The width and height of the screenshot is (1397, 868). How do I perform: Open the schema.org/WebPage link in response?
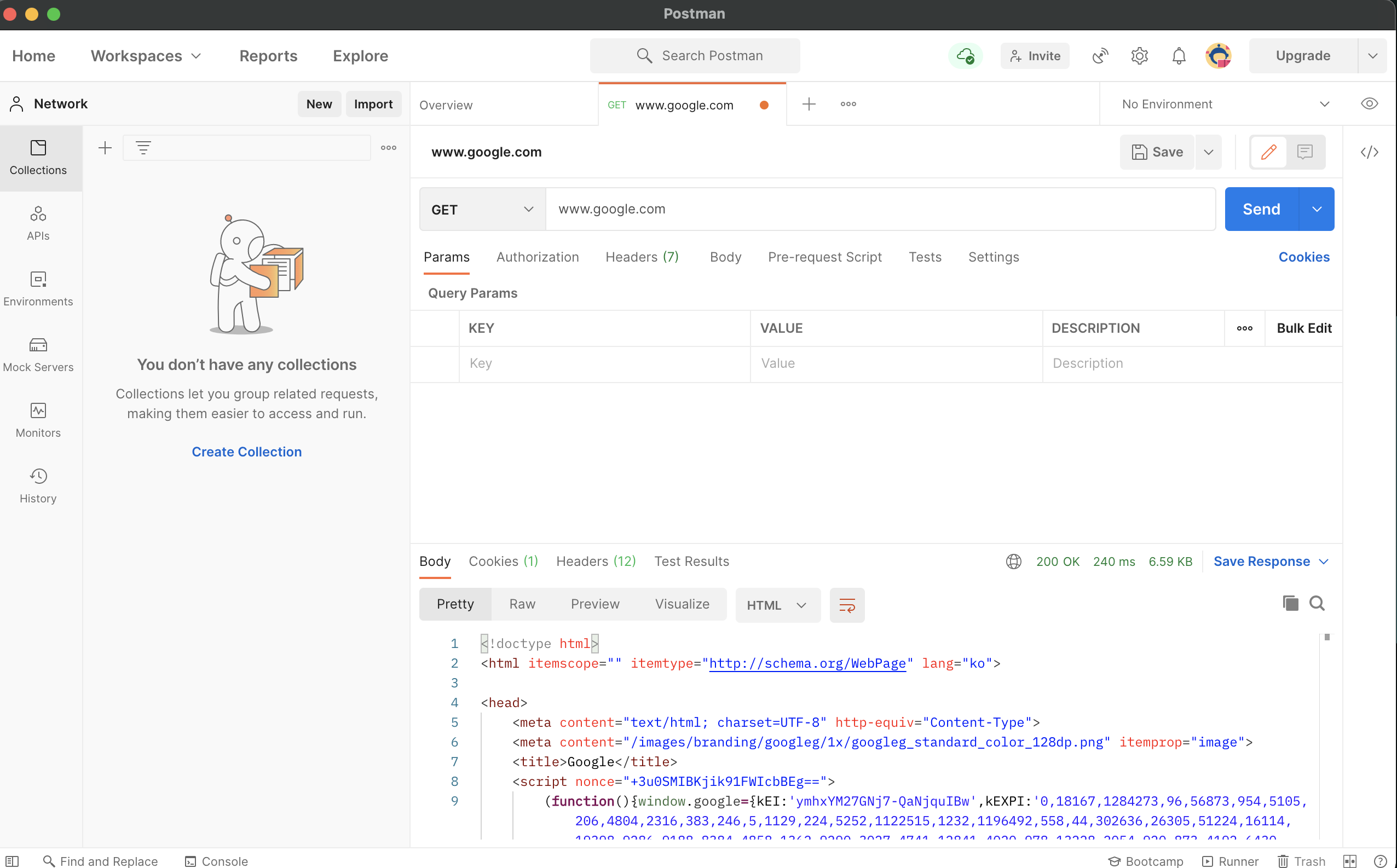807,664
